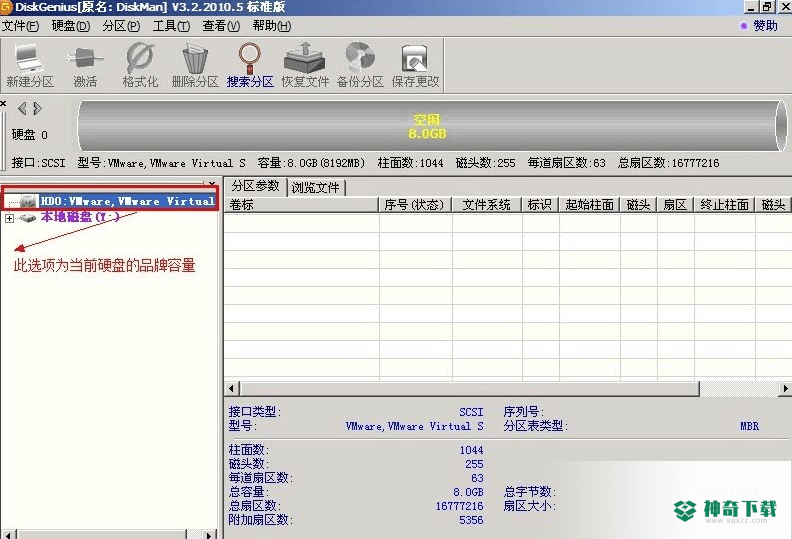
Task: Click the Recover Files (恢复文件) icon
Action: coord(305,65)
